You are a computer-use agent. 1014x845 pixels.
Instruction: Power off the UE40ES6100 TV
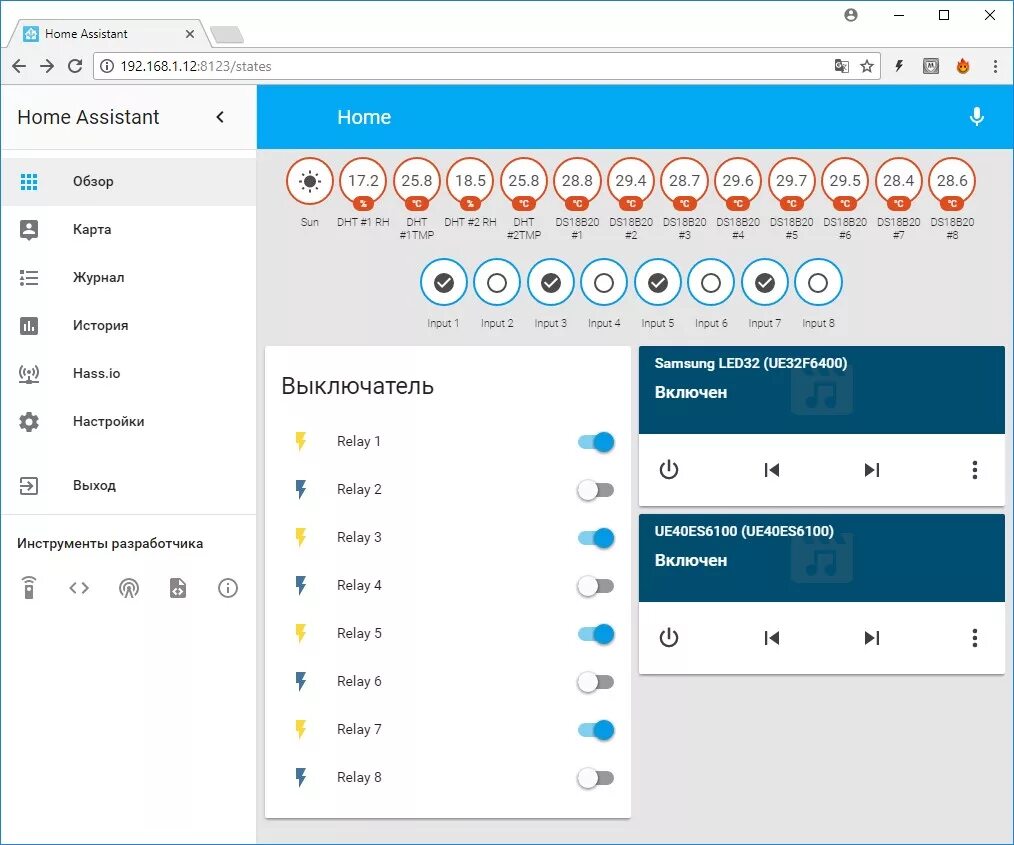[669, 638]
